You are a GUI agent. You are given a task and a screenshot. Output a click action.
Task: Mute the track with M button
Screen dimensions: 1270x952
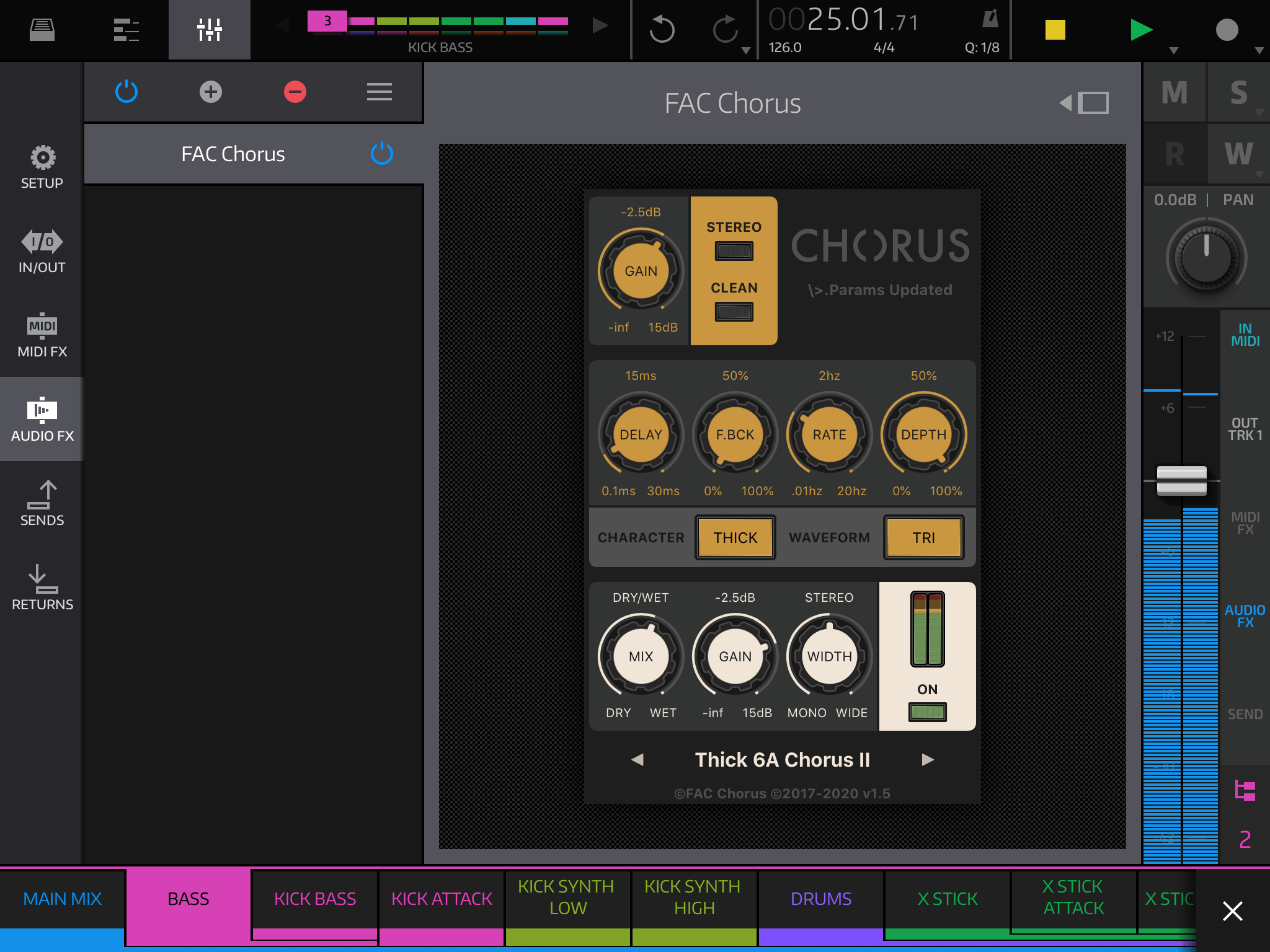coord(1175,92)
